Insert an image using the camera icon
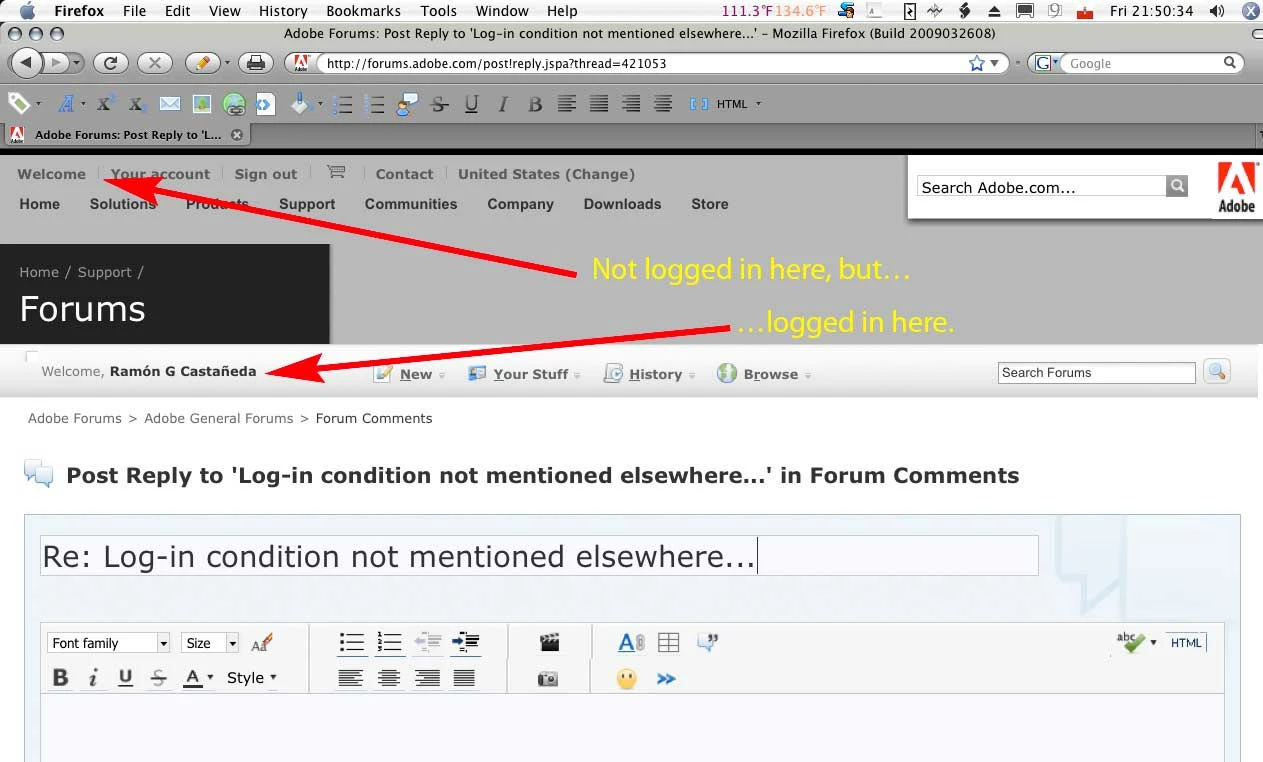 click(x=547, y=679)
